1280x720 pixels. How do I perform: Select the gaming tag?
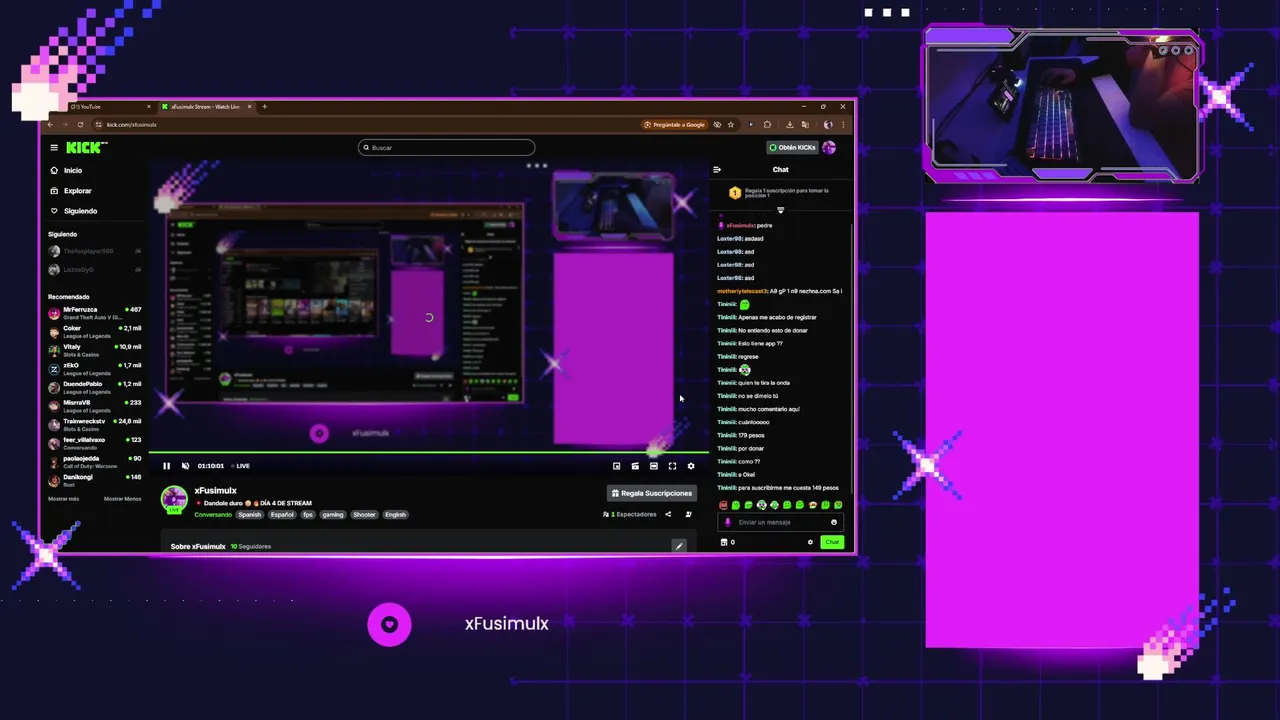(333, 515)
